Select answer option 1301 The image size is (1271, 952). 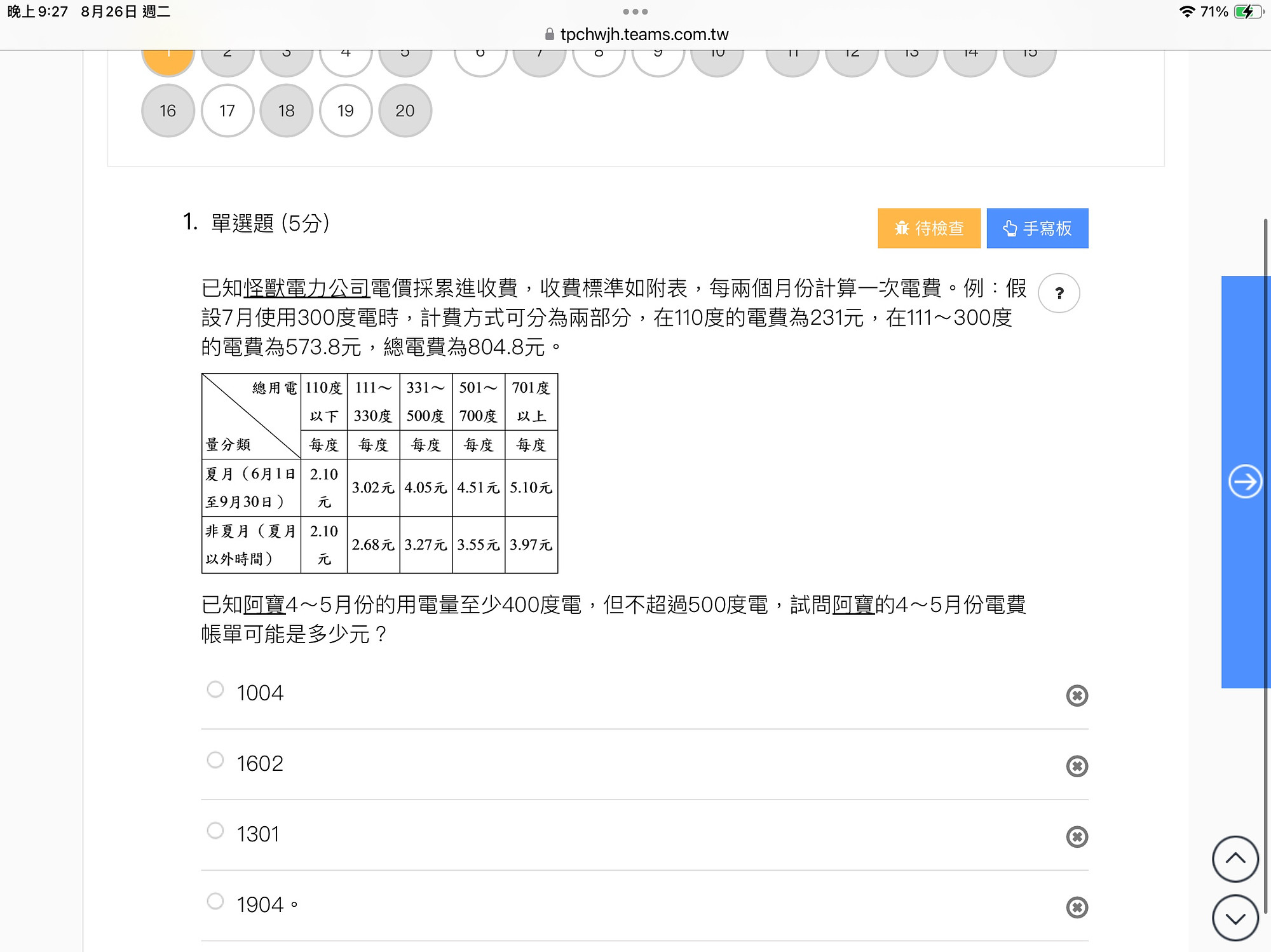point(215,831)
